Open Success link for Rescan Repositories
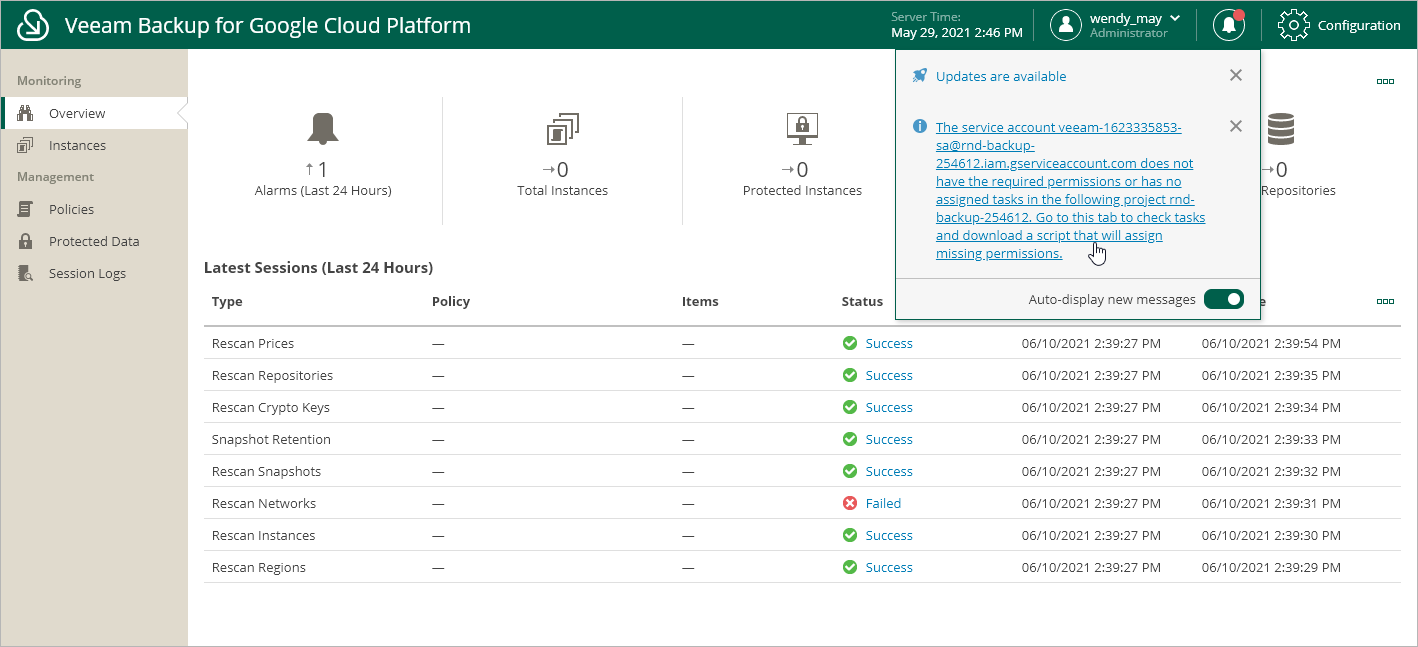The height and width of the screenshot is (647, 1418). click(889, 375)
